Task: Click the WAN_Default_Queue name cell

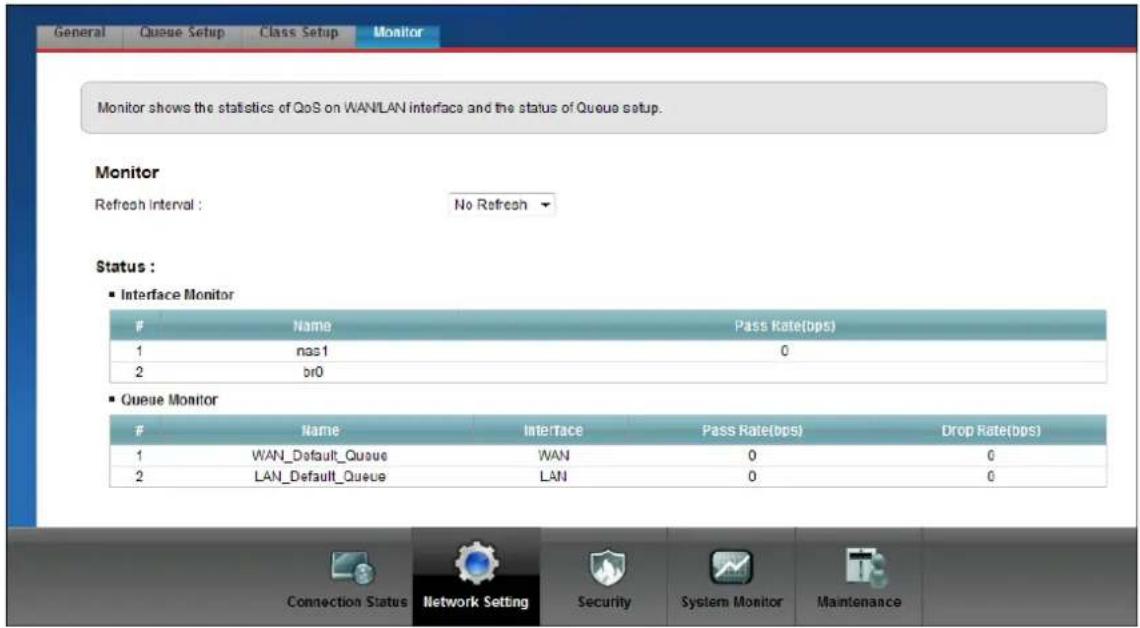Action: point(319,456)
